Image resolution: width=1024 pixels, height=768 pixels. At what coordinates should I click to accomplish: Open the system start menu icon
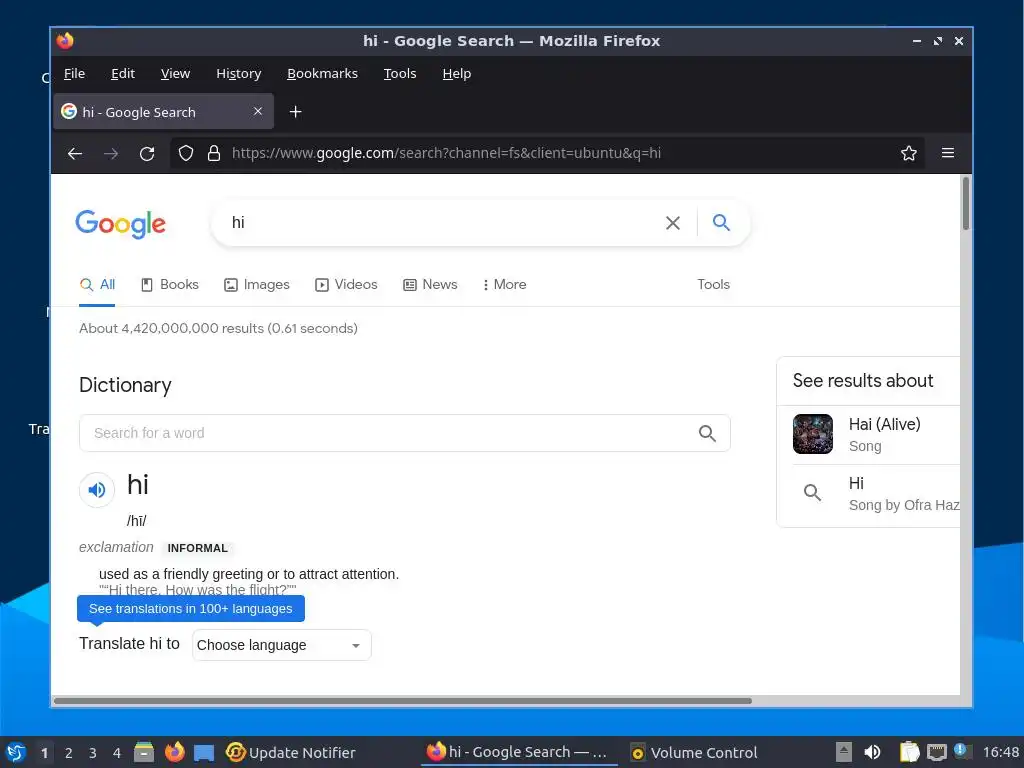pyautogui.click(x=16, y=752)
